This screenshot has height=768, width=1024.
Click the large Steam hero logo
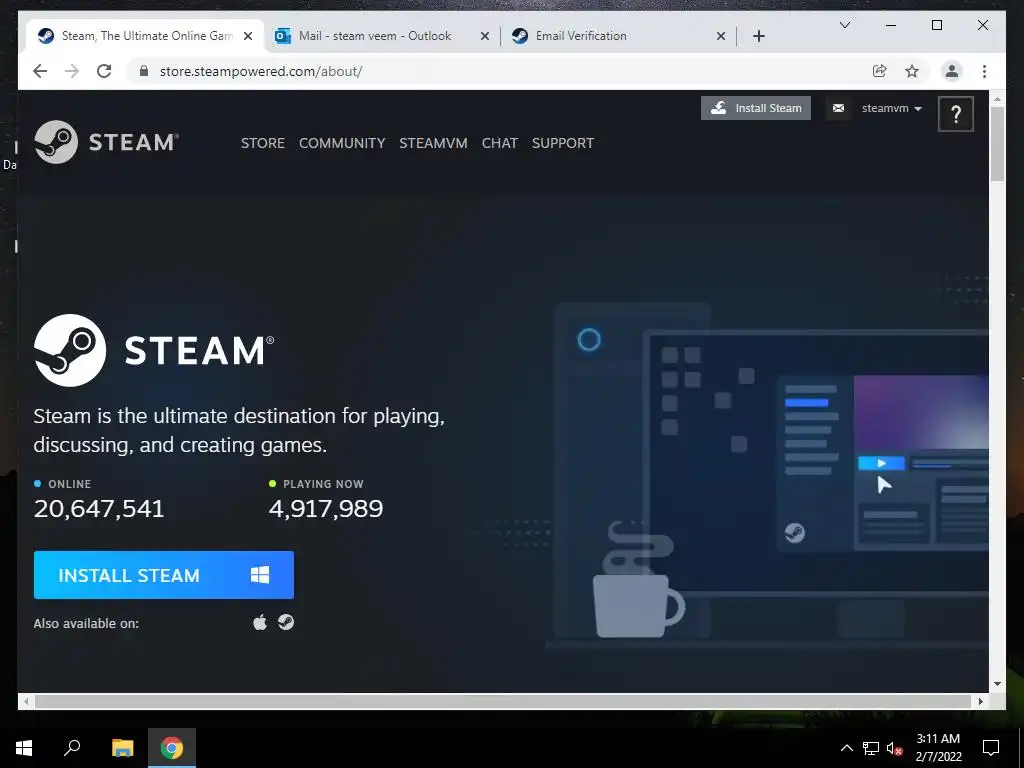point(154,350)
